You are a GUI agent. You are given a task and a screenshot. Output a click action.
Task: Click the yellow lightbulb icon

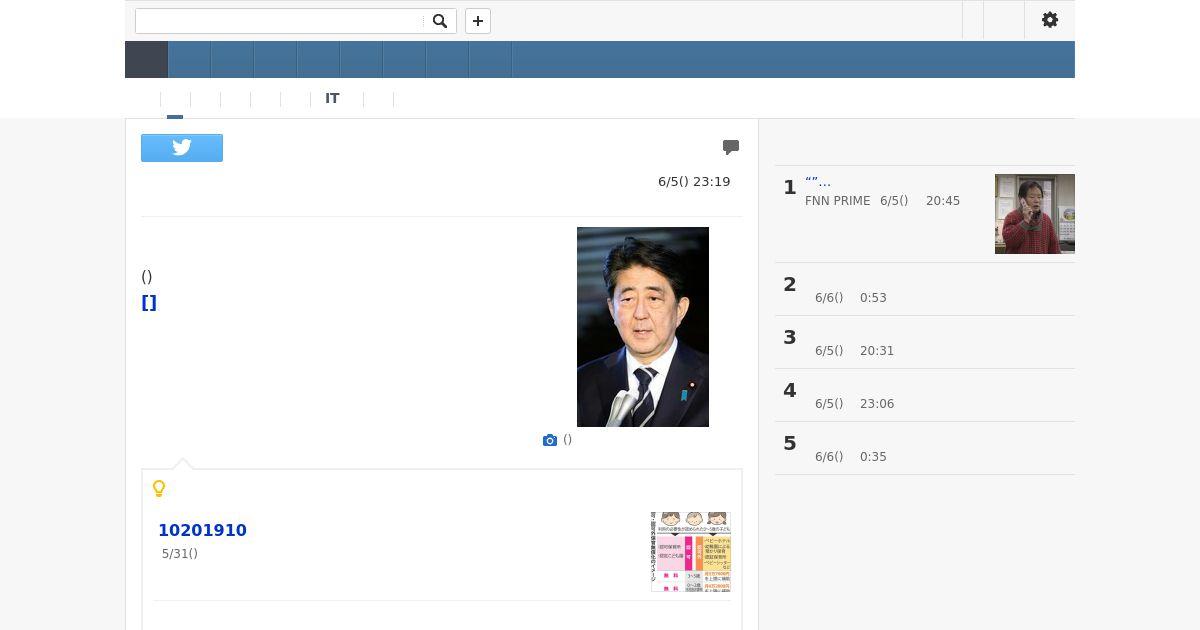click(x=159, y=489)
